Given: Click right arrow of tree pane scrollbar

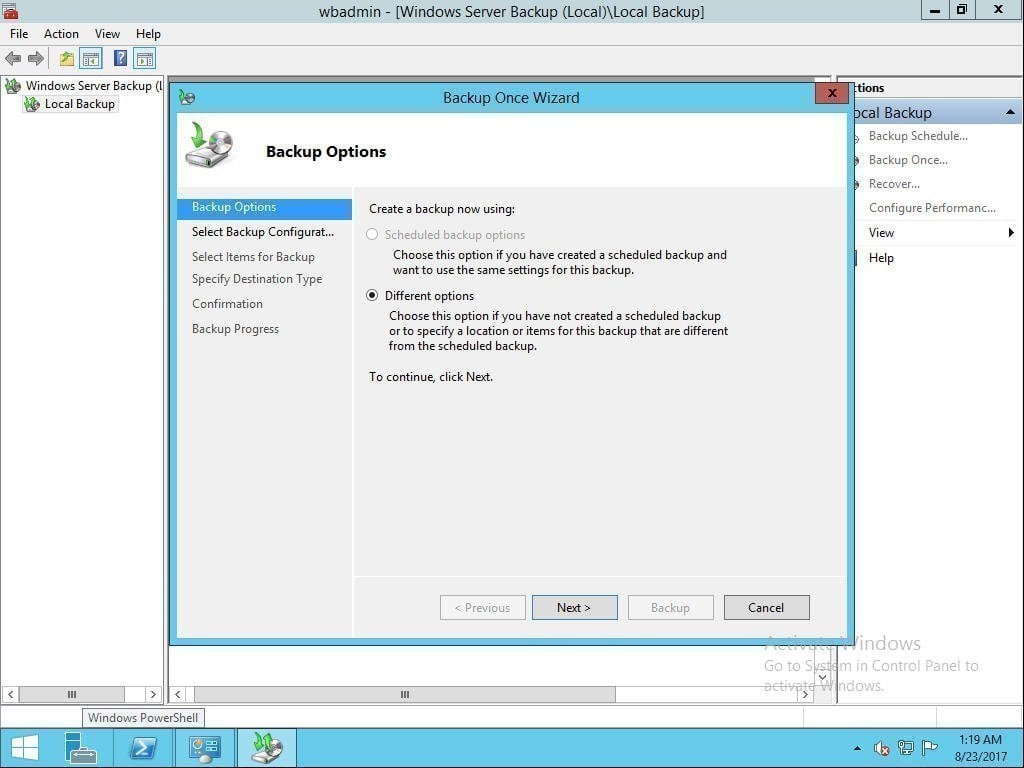Looking at the screenshot, I should 153,694.
